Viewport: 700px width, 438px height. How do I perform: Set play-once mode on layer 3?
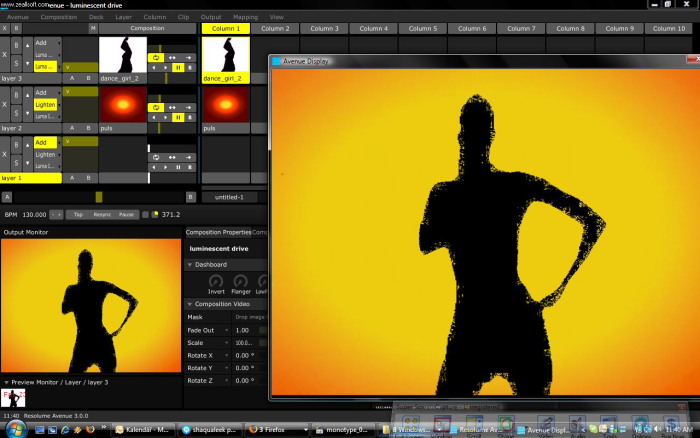[x=188, y=58]
